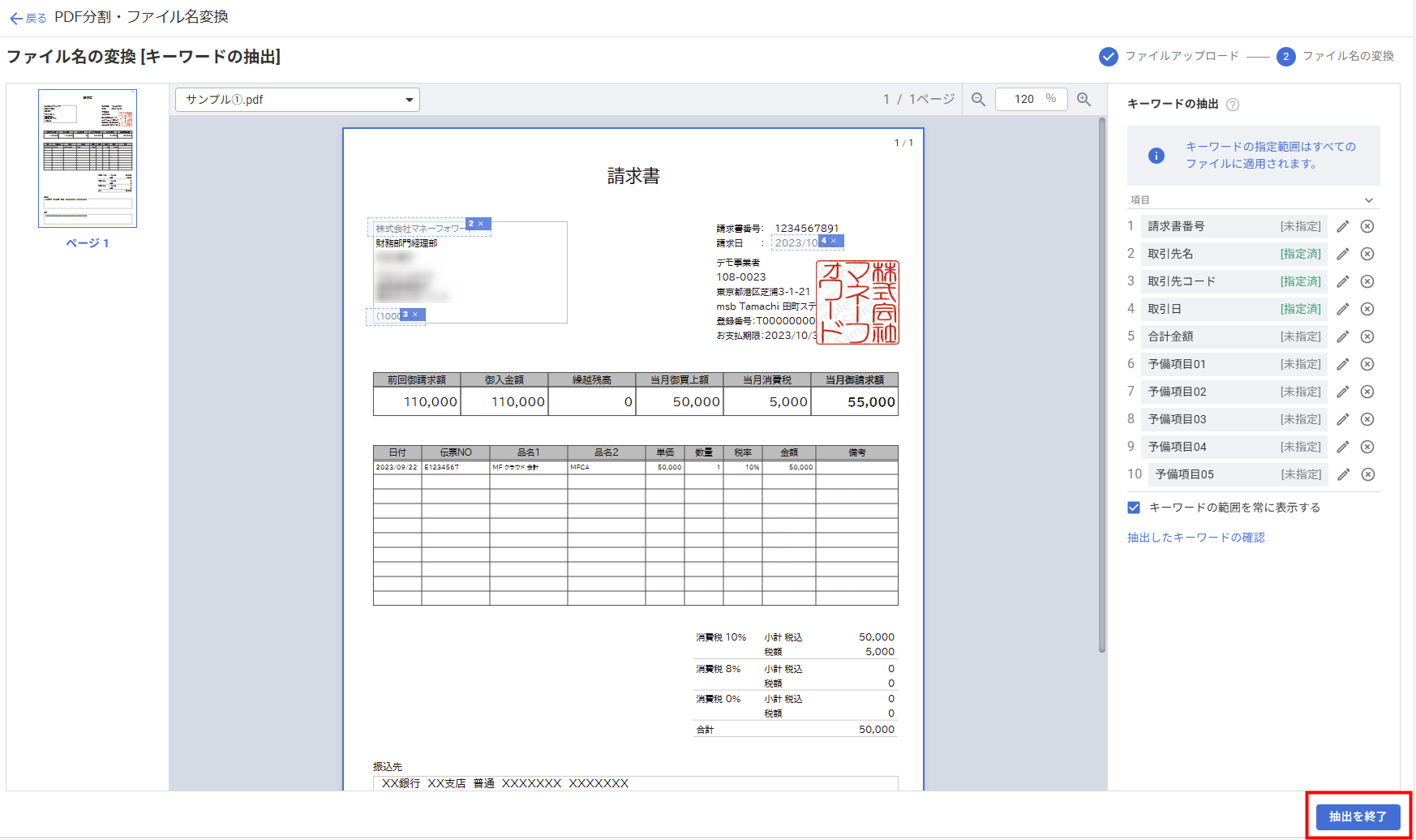The height and width of the screenshot is (840, 1416).
Task: Select the ファイル名の変換 step 2
Action: tap(1335, 56)
